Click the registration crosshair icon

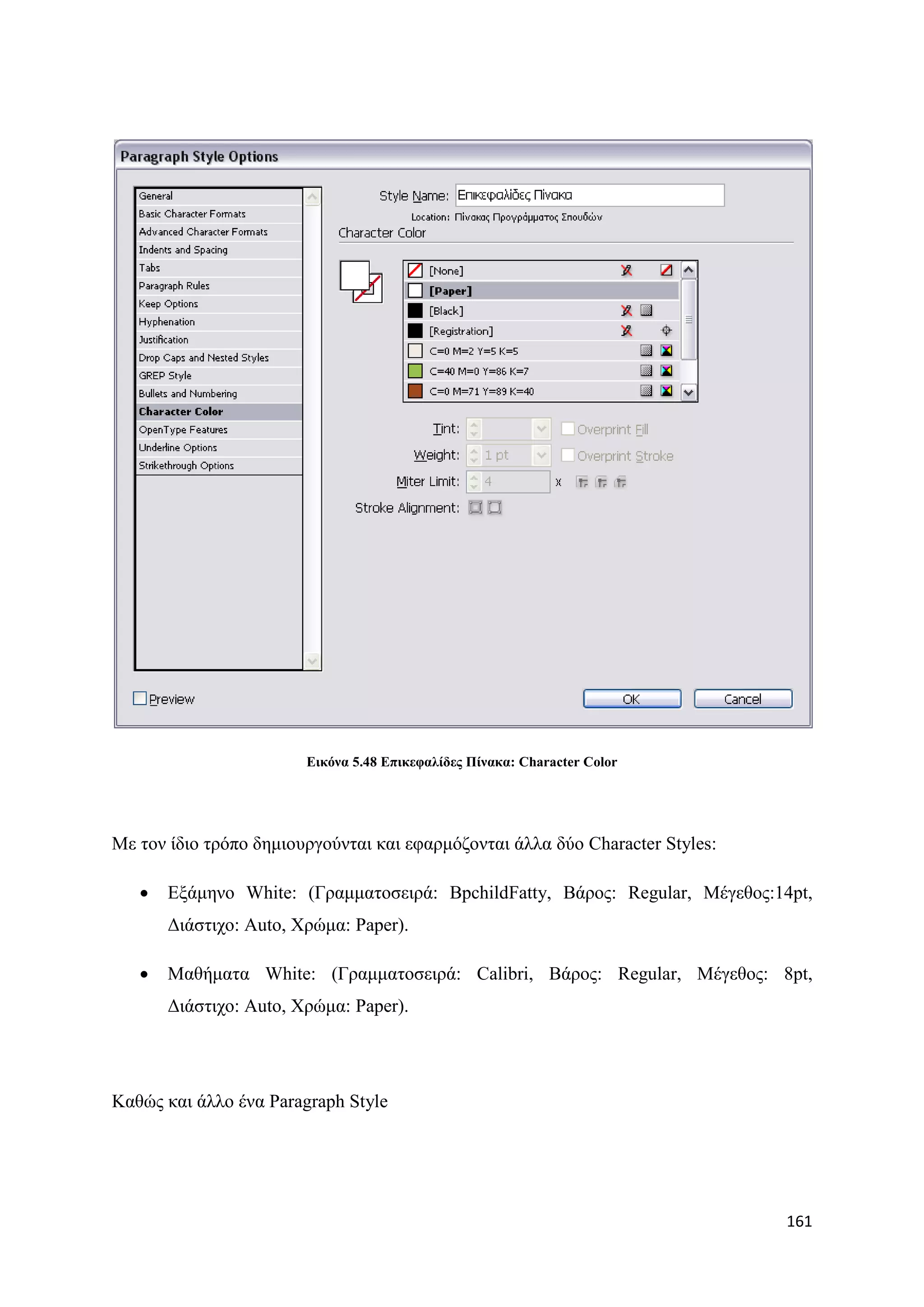pyautogui.click(x=666, y=330)
